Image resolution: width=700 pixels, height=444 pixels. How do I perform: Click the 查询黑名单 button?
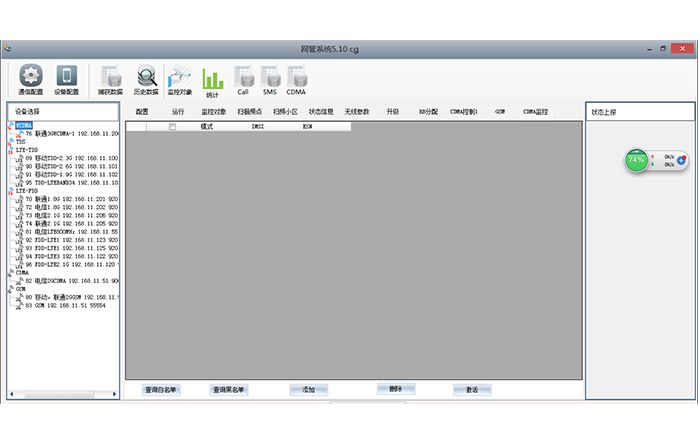tap(229, 389)
